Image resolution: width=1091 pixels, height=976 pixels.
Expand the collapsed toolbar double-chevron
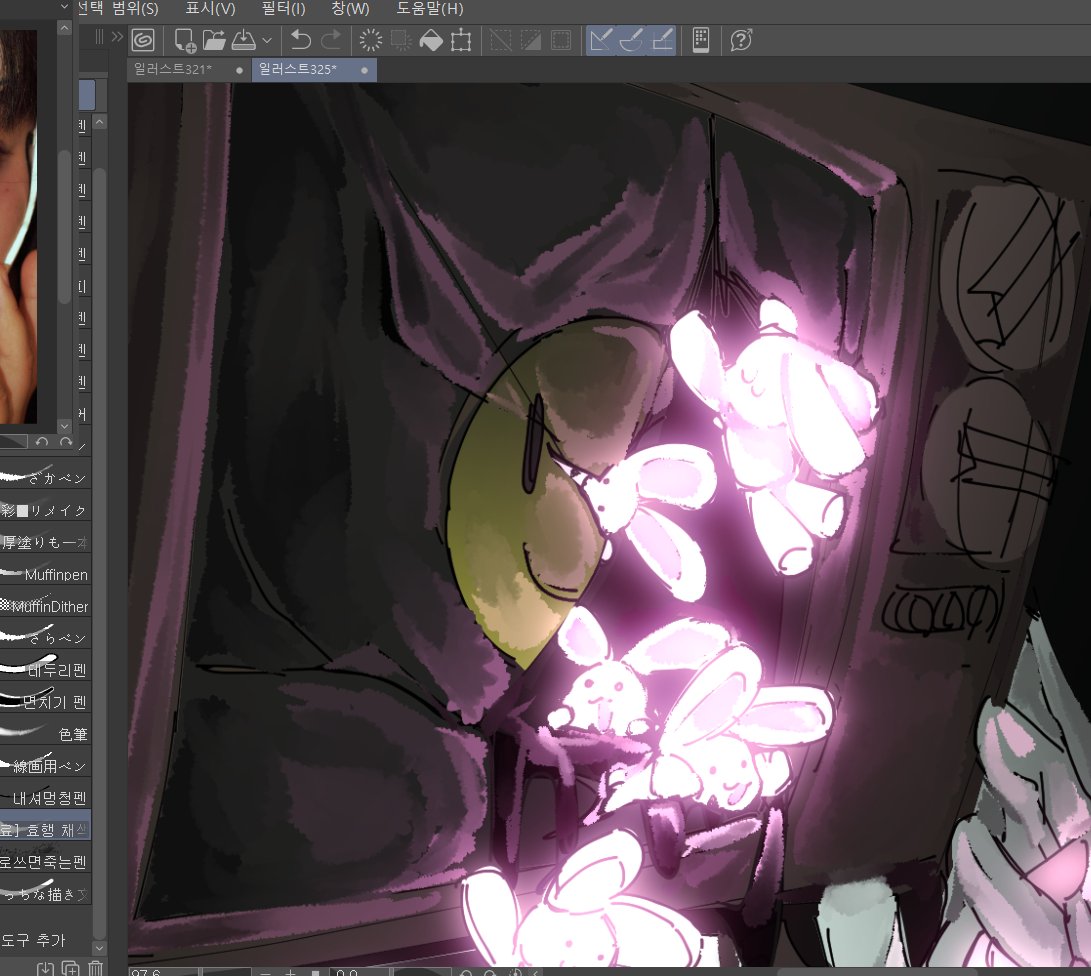coord(117,37)
